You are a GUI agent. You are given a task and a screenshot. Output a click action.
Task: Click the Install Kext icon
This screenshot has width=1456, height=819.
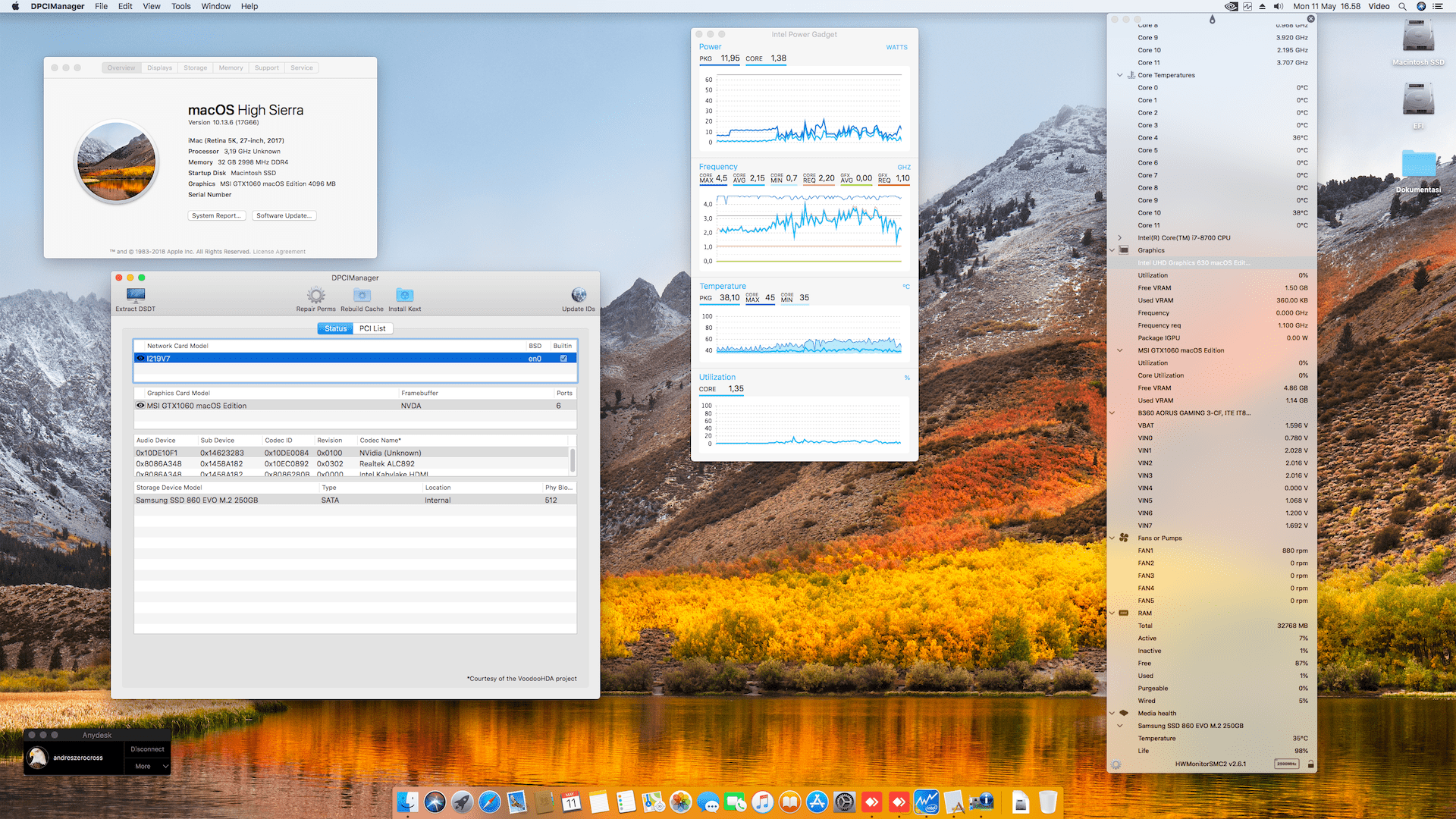(x=404, y=295)
